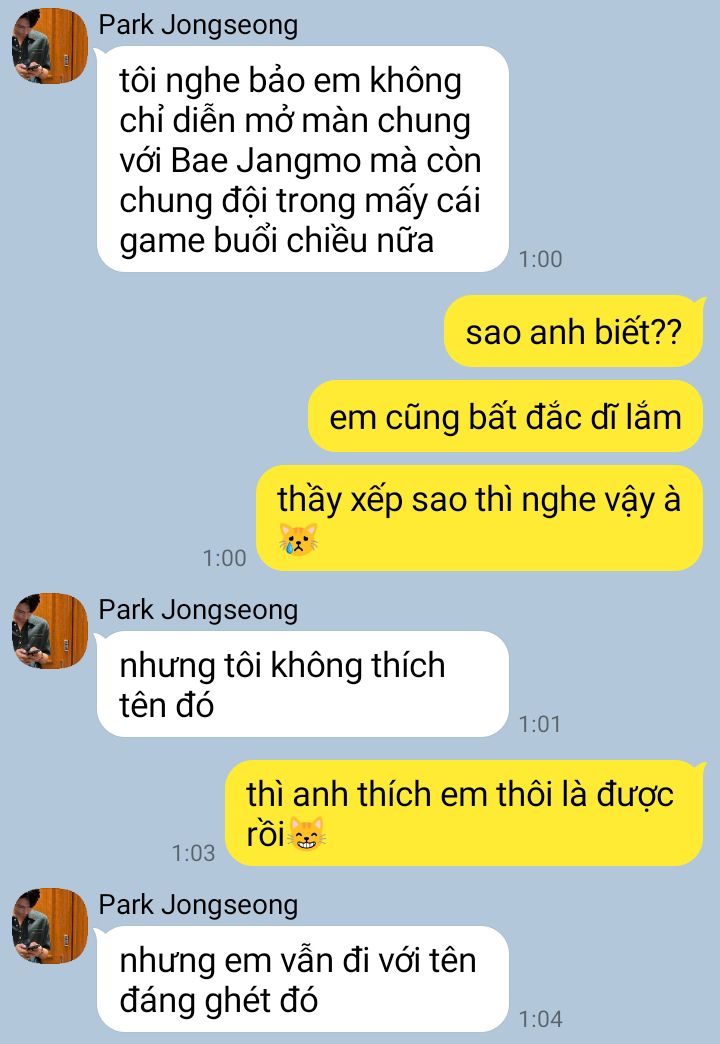Tap the "thầy xếp sao thì nghe vậy à" bubble

480,518
